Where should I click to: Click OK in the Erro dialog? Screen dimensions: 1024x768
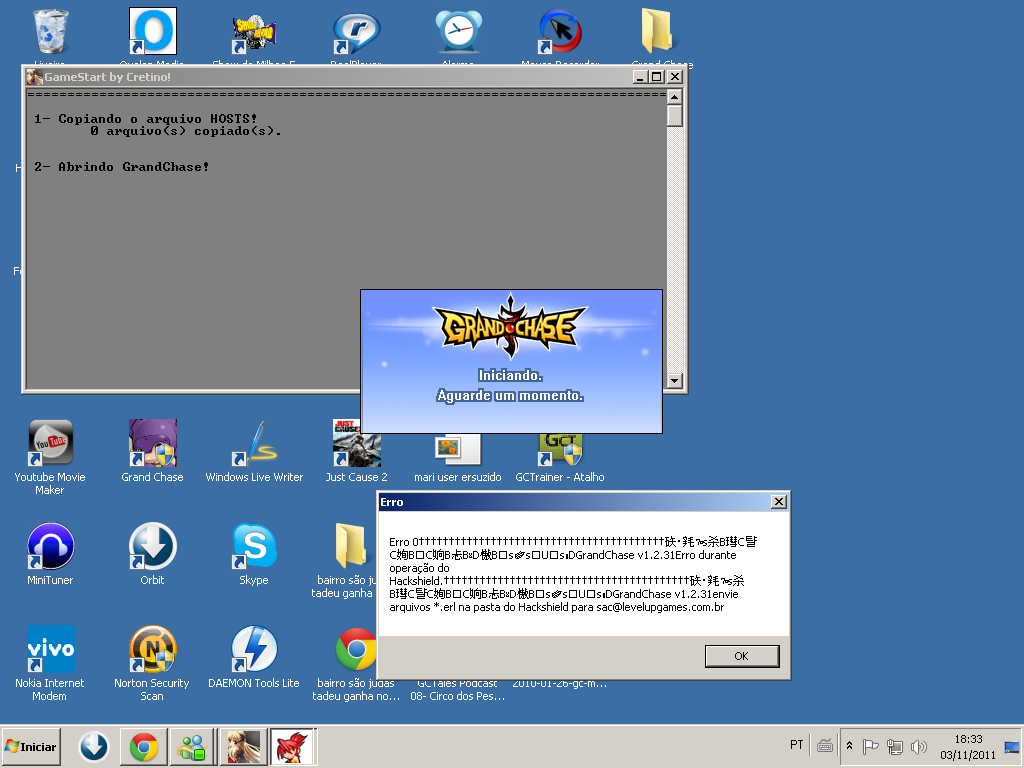[x=741, y=656]
